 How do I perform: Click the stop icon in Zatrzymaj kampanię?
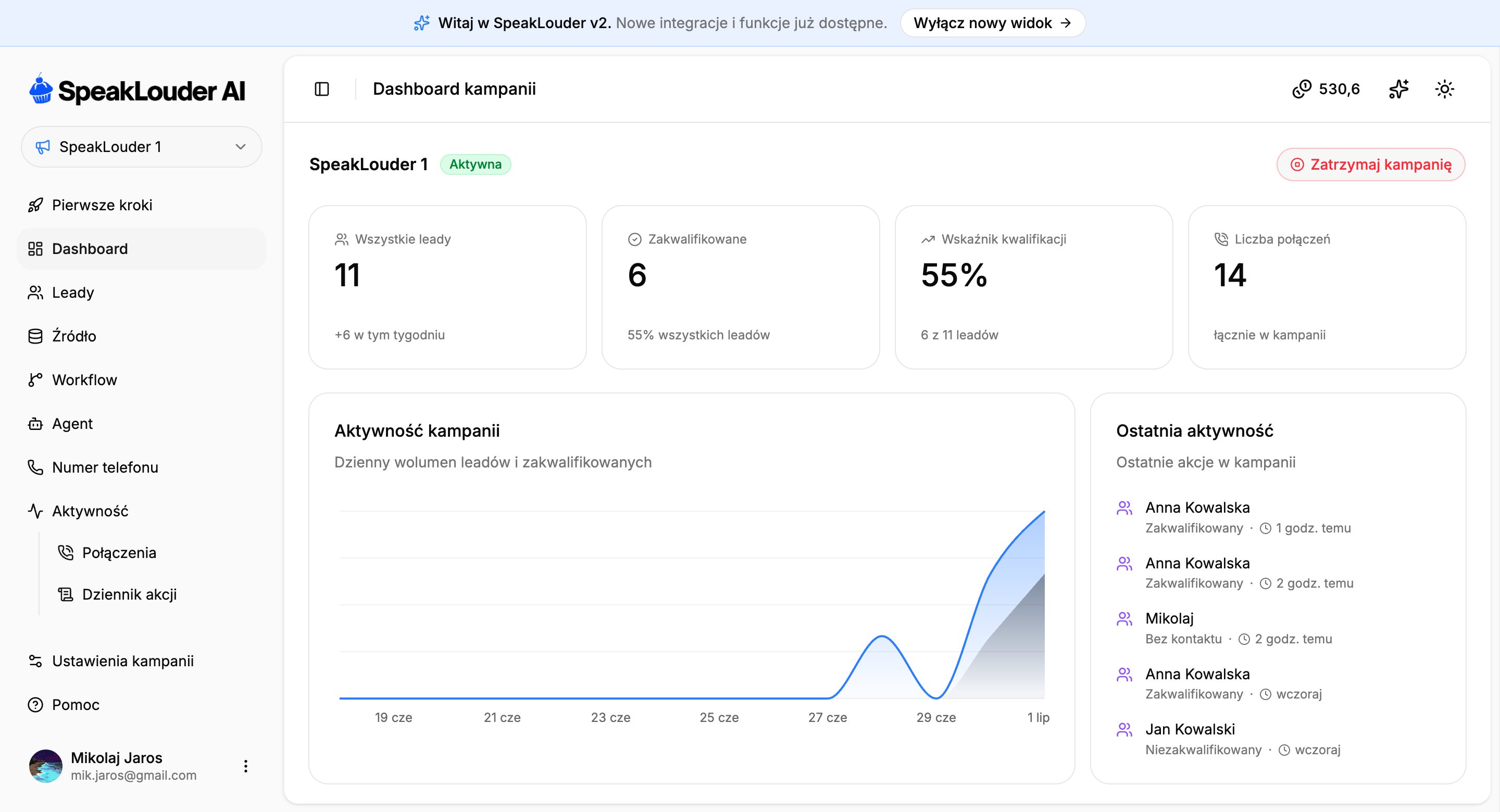coord(1297,164)
